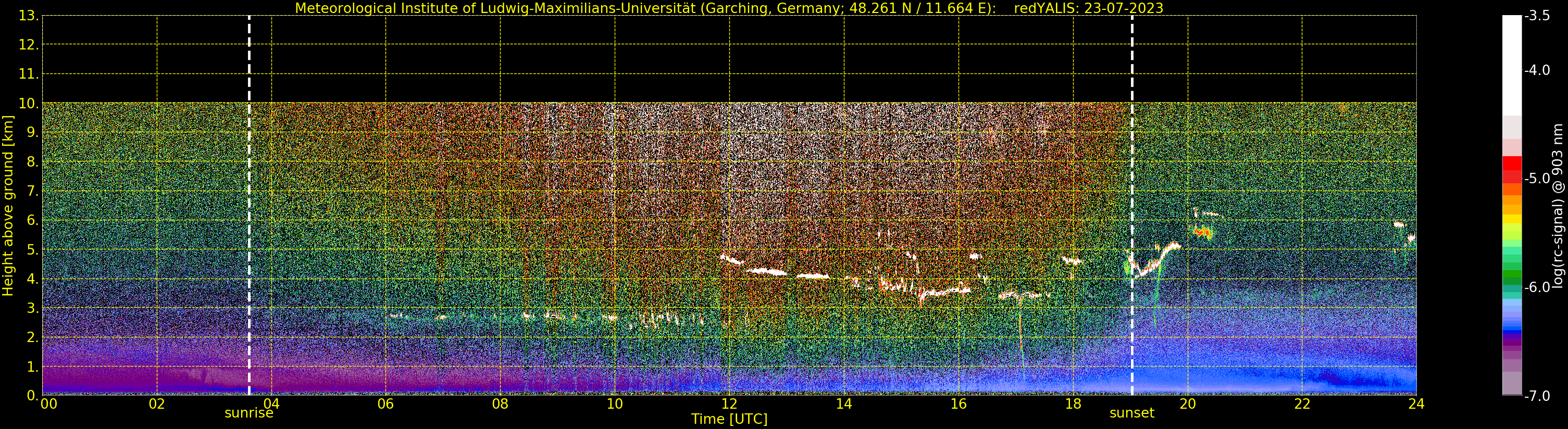Click the '3.' height tick label
The width and height of the screenshot is (1568, 429).
coord(32,308)
